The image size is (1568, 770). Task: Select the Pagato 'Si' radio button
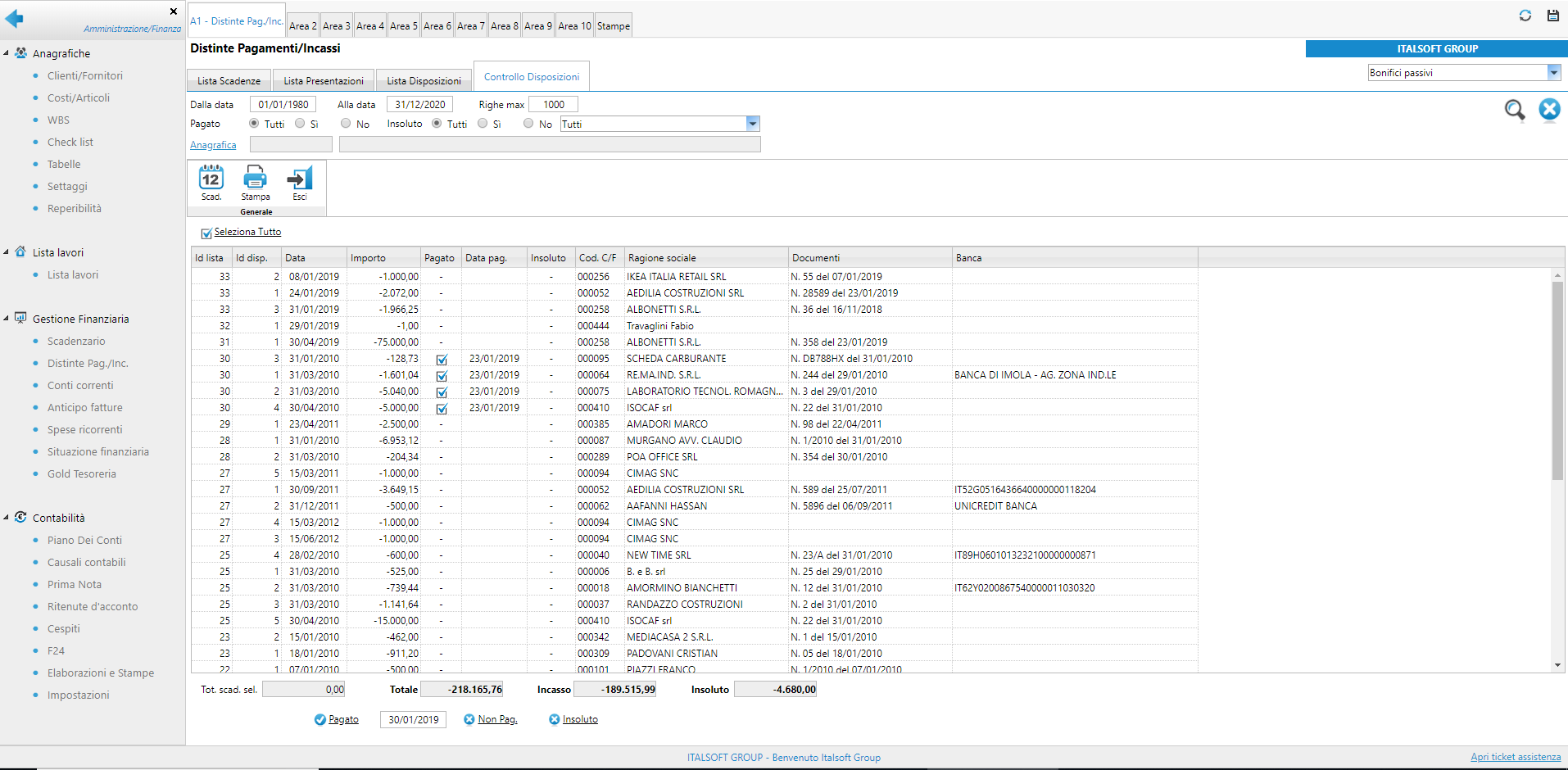click(x=300, y=124)
